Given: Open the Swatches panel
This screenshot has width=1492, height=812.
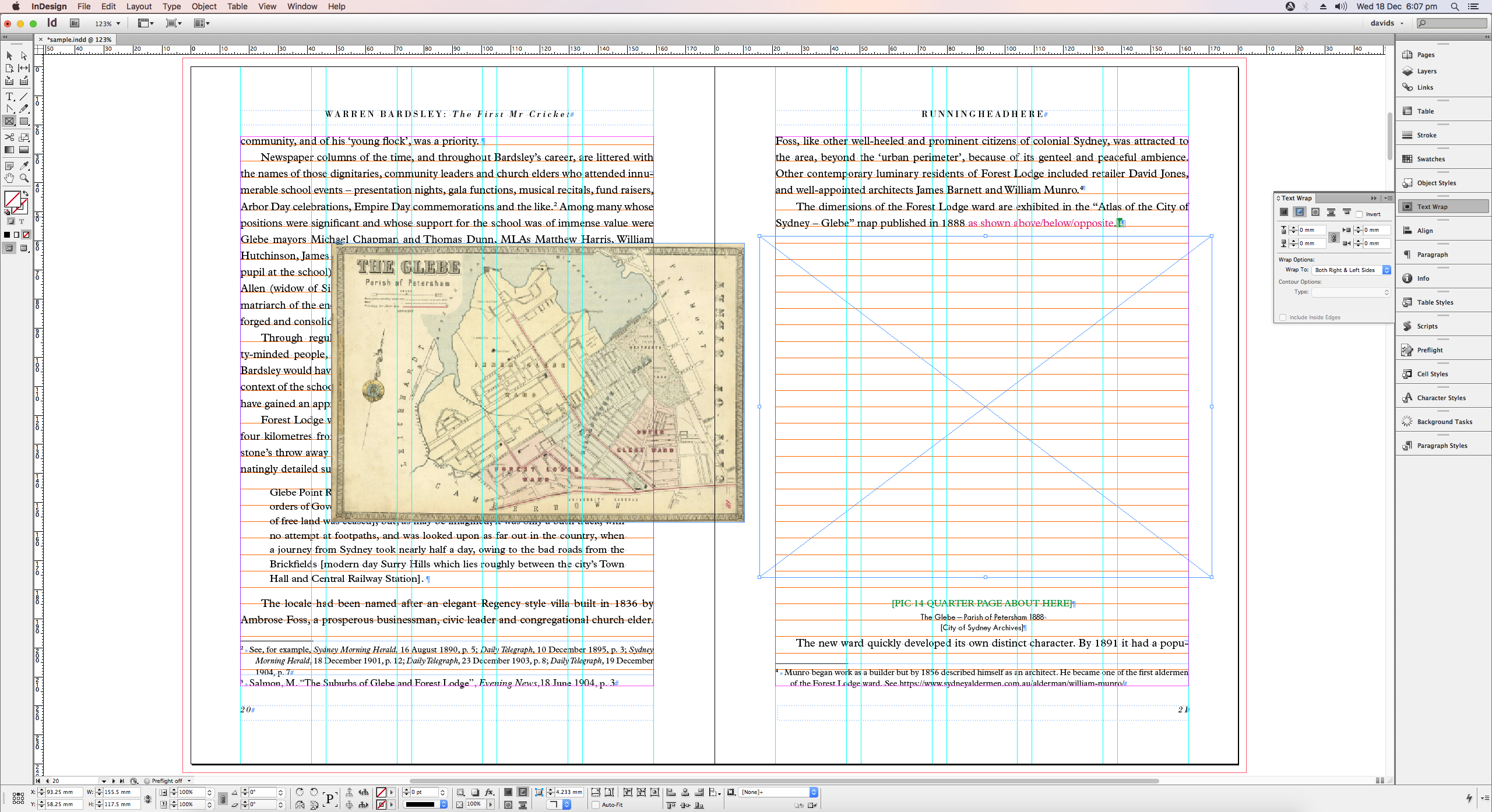Looking at the screenshot, I should (x=1430, y=159).
